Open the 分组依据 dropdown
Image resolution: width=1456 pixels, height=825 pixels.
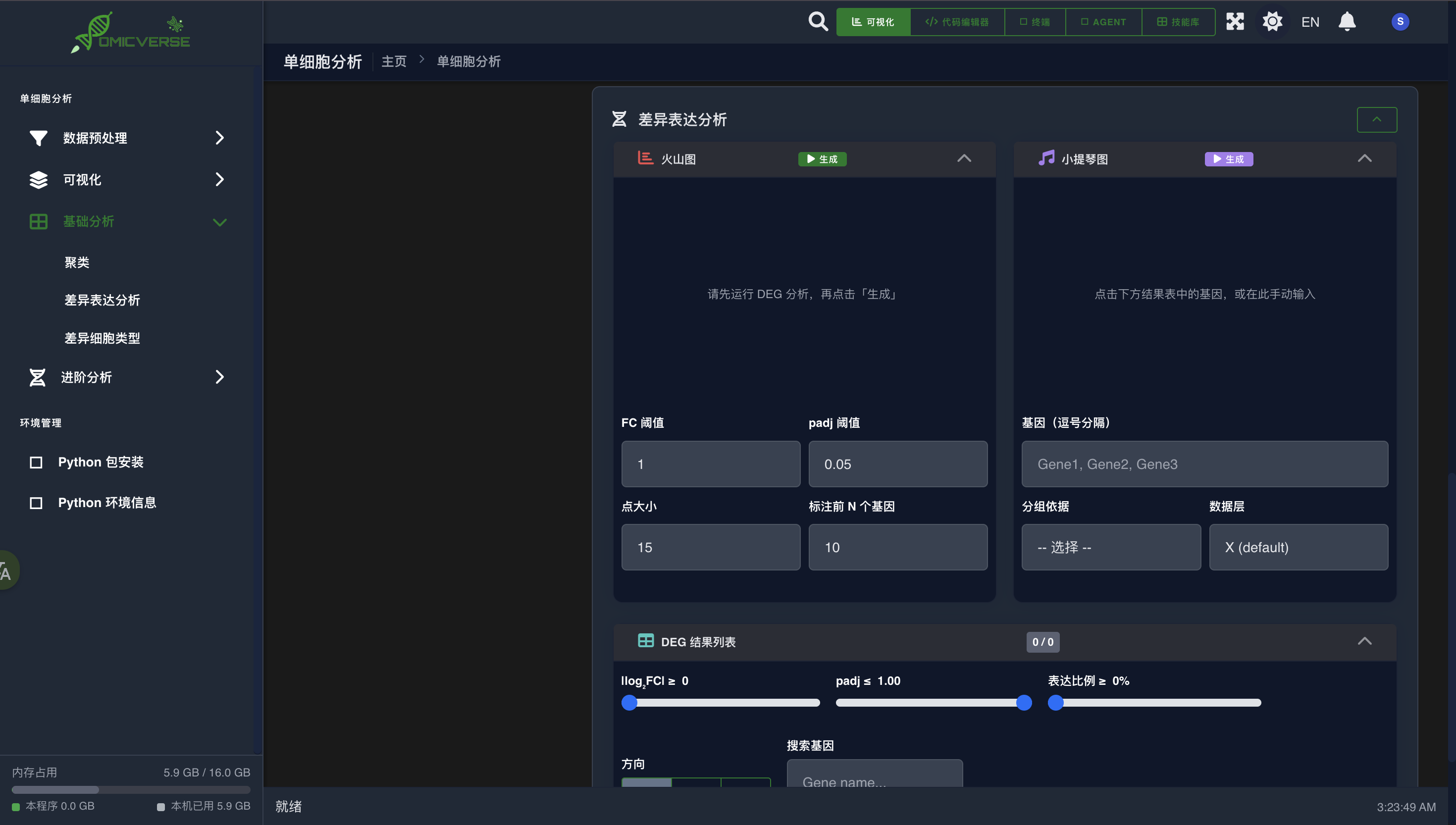tap(1110, 547)
